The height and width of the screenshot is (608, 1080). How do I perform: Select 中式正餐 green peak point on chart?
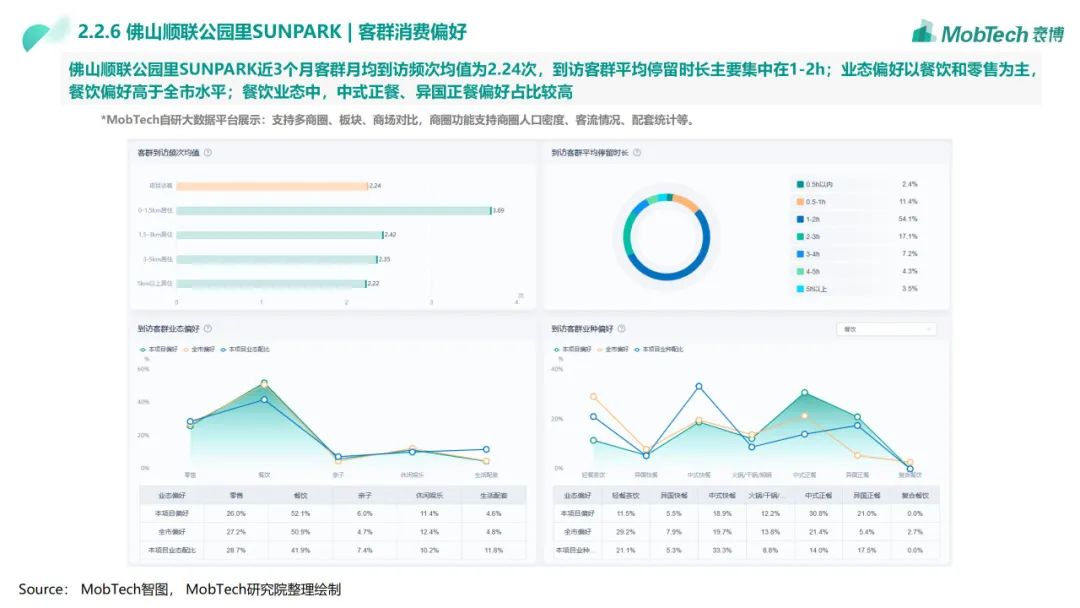(804, 393)
